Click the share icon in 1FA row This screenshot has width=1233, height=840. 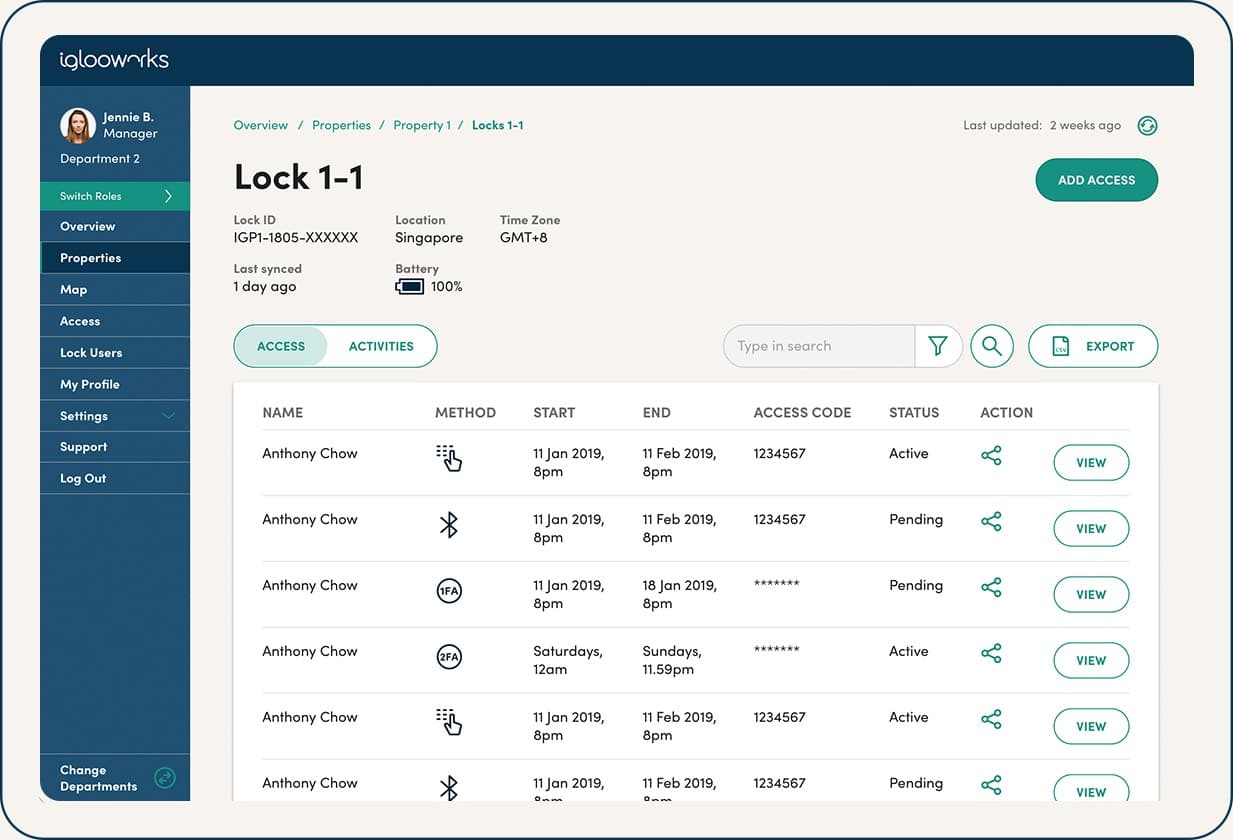(x=991, y=588)
